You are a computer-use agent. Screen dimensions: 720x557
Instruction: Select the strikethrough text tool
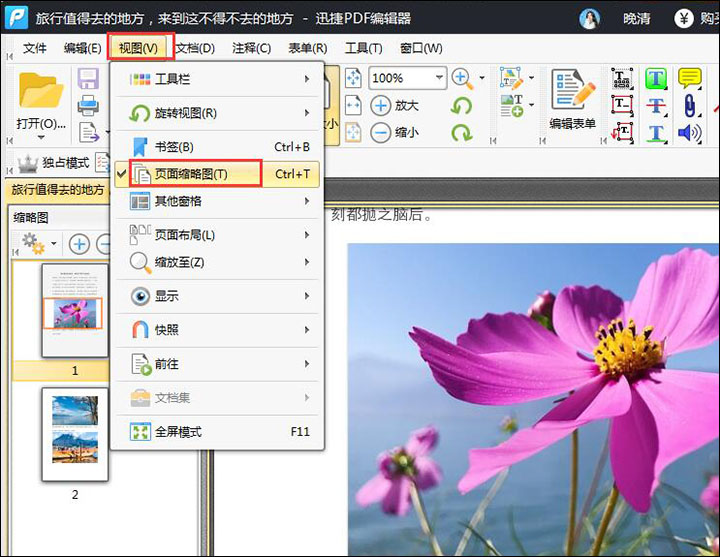656,105
